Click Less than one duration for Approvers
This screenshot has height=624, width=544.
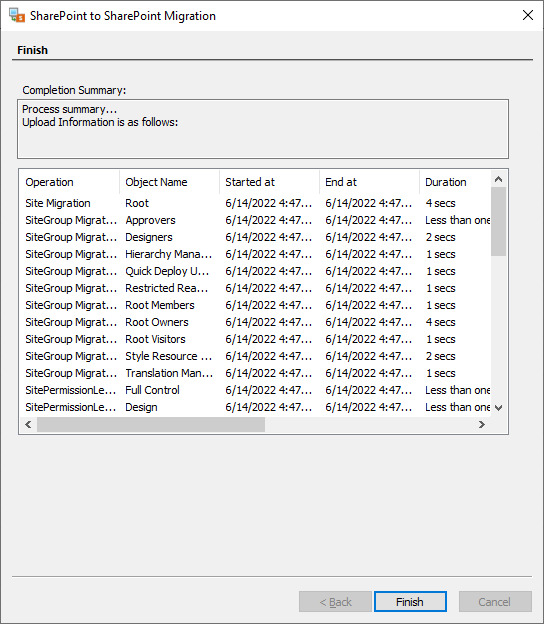click(x=458, y=220)
